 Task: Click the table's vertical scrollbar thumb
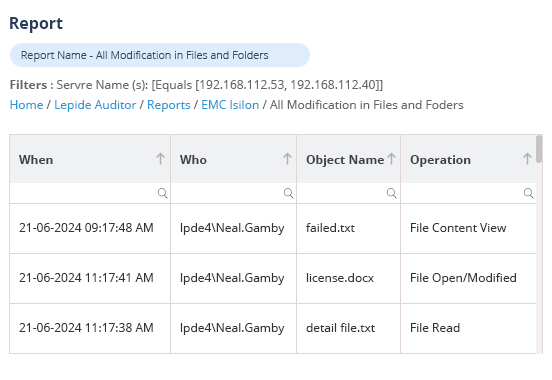tap(539, 149)
